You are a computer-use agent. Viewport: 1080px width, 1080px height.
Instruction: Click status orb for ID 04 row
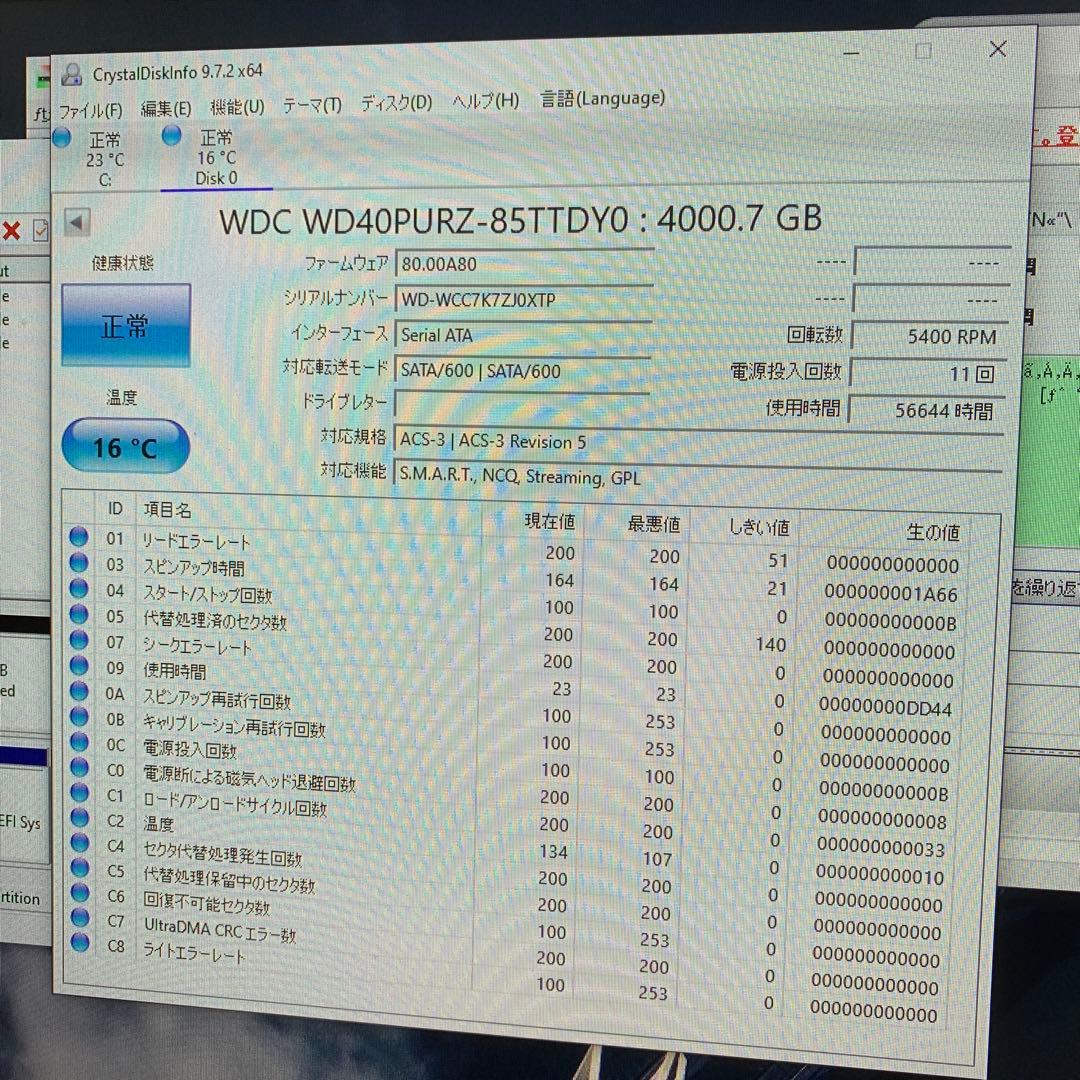pyautogui.click(x=79, y=589)
